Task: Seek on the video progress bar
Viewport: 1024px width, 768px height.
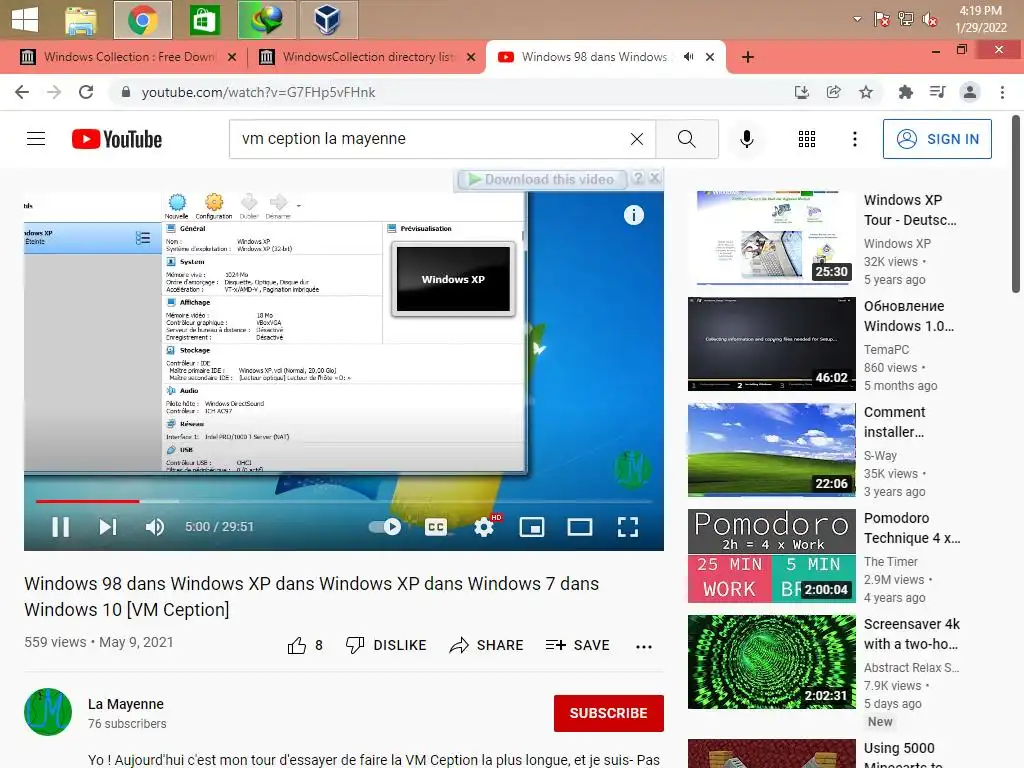Action: 344,502
